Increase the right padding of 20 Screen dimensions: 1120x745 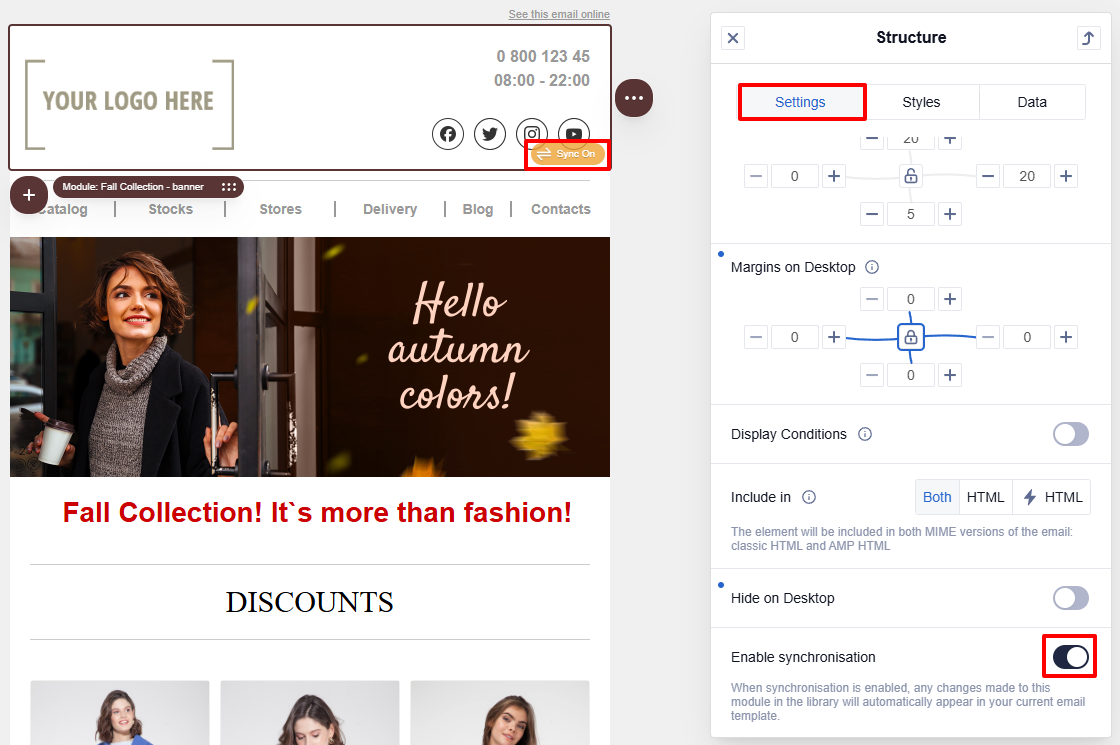point(1066,176)
